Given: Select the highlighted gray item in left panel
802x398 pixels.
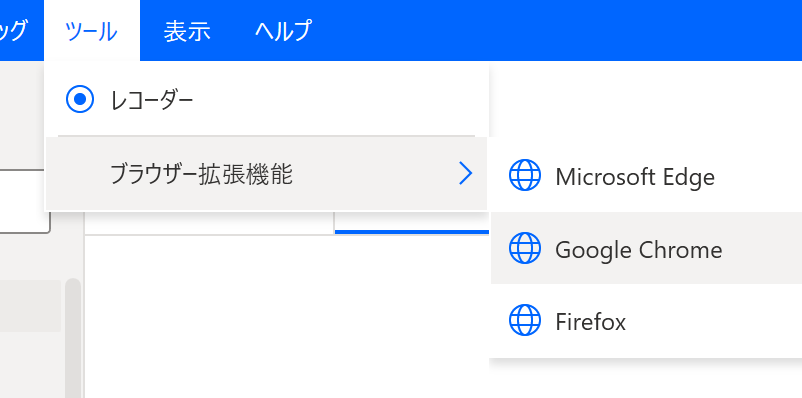Looking at the screenshot, I should pyautogui.click(x=30, y=305).
